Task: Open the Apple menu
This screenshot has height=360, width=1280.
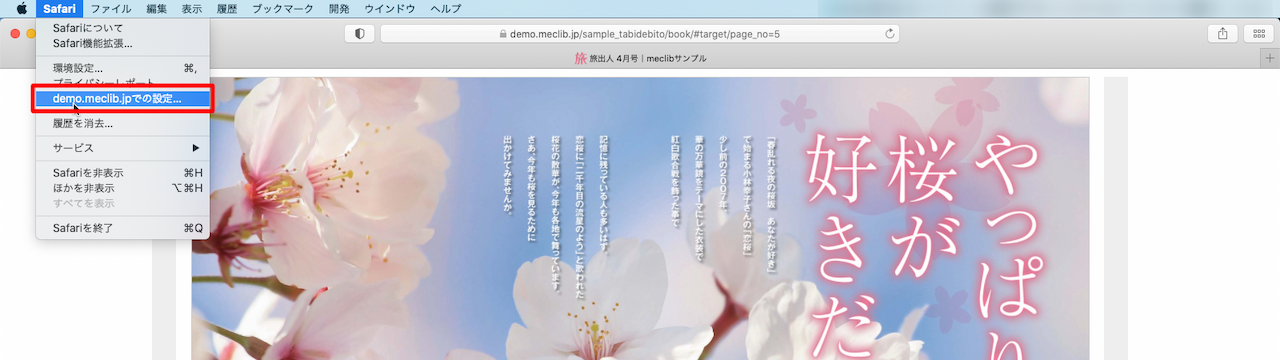Action: [x=21, y=8]
